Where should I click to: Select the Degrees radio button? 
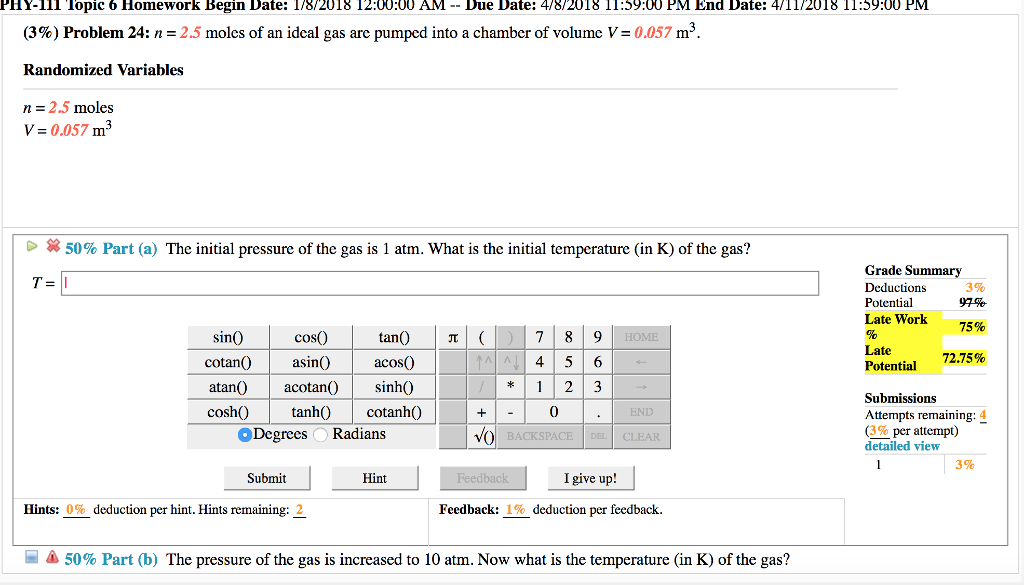(x=245, y=435)
